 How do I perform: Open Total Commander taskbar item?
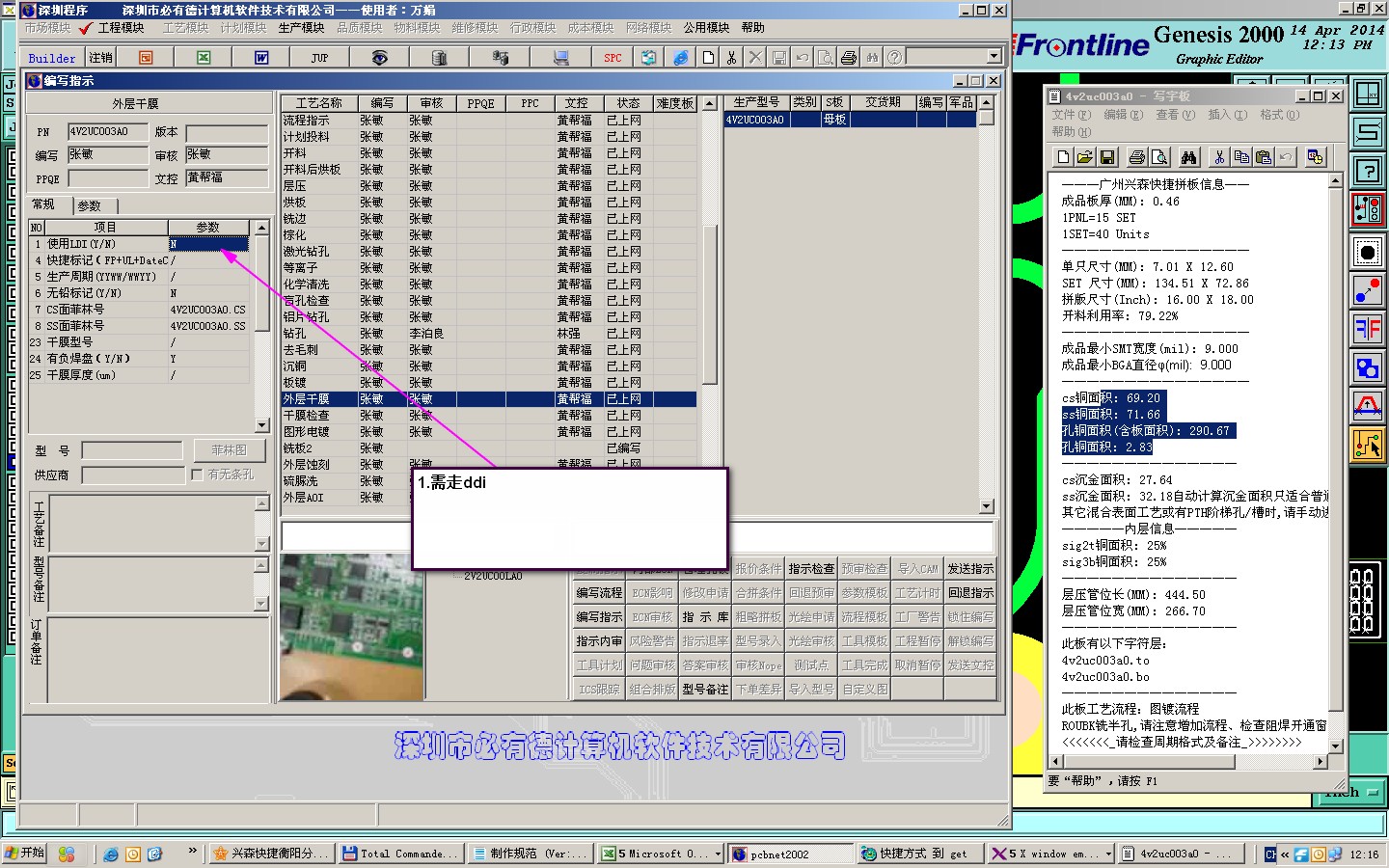[x=400, y=854]
